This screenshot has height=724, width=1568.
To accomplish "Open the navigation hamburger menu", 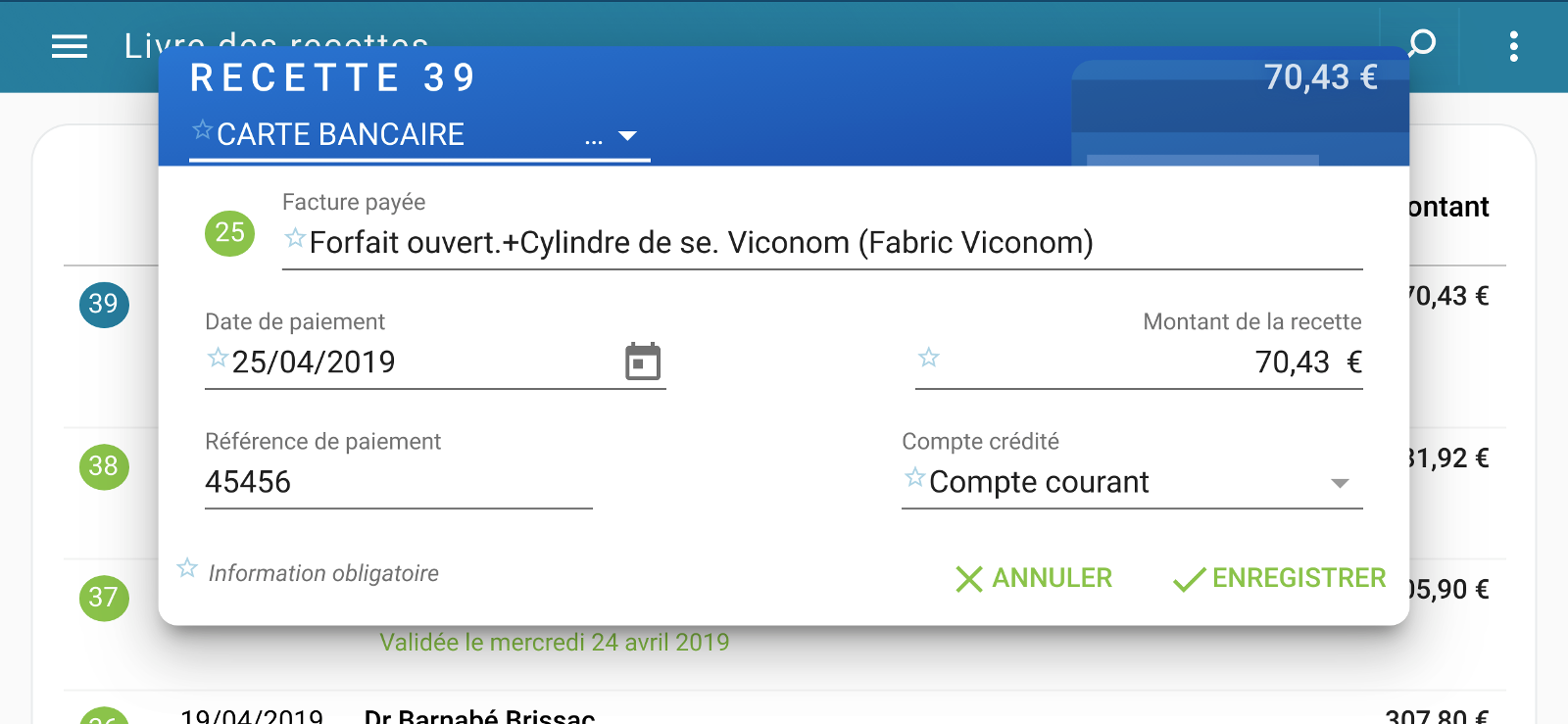I will point(68,46).
